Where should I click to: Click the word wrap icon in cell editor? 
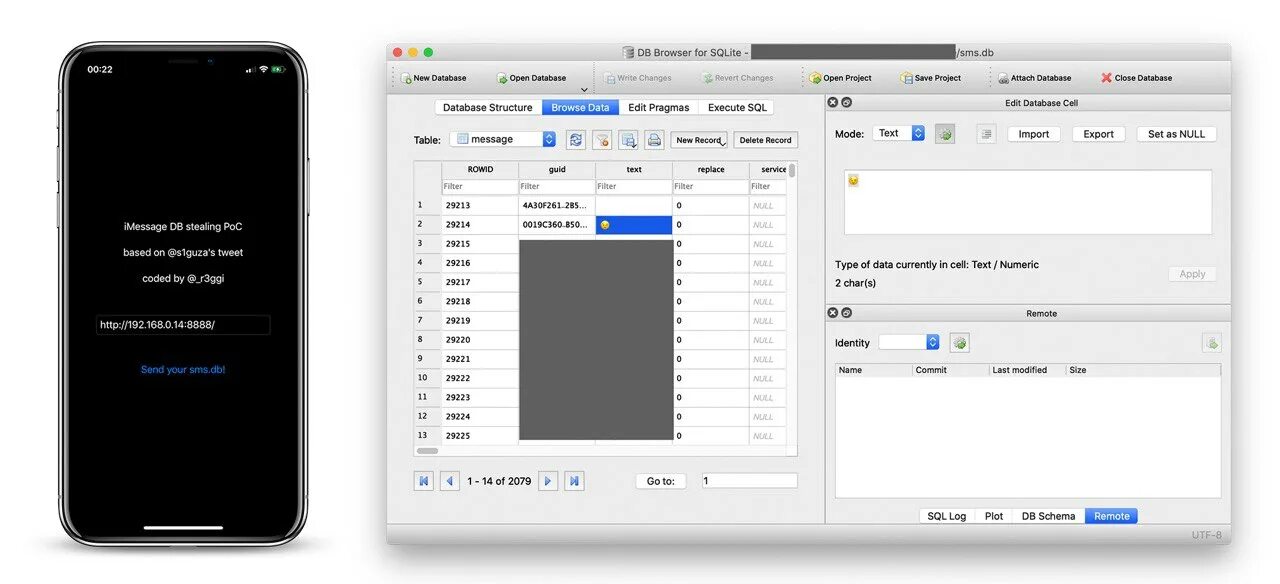[987, 133]
